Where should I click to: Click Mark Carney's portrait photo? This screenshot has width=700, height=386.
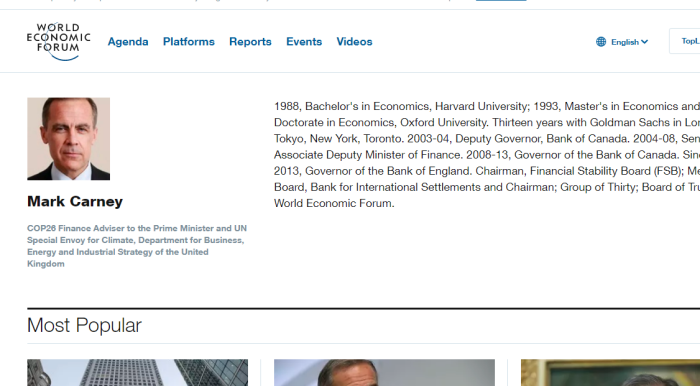(x=68, y=139)
